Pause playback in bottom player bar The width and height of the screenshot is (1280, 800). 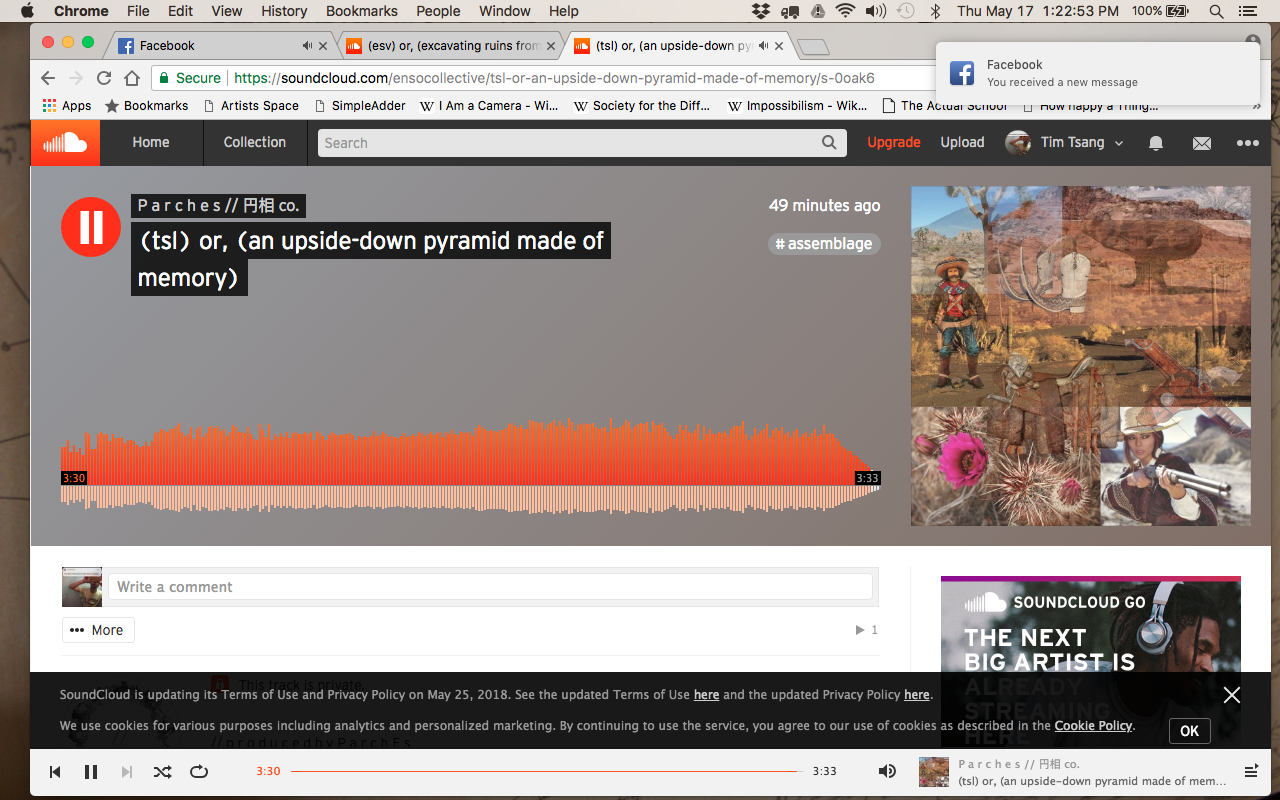click(x=91, y=772)
